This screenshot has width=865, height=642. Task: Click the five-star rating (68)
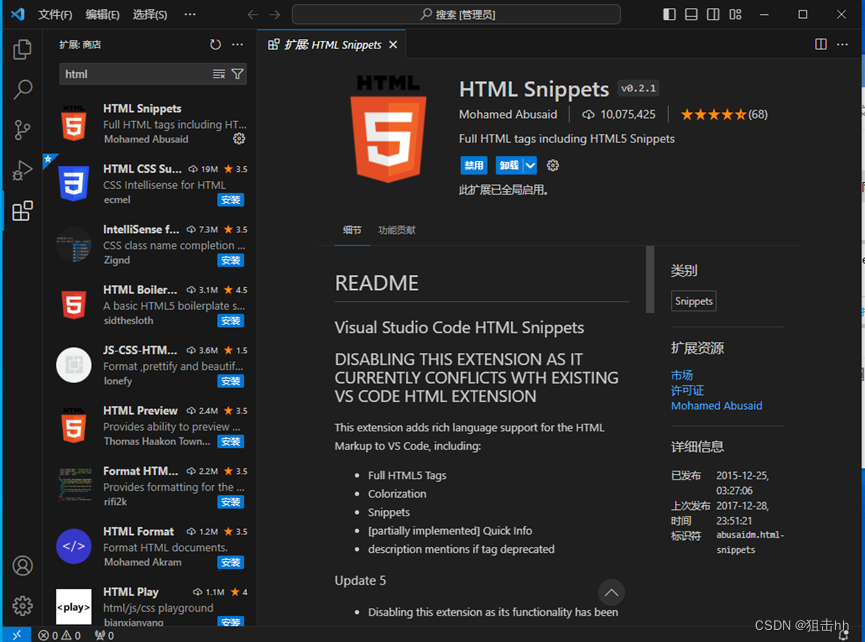point(724,115)
